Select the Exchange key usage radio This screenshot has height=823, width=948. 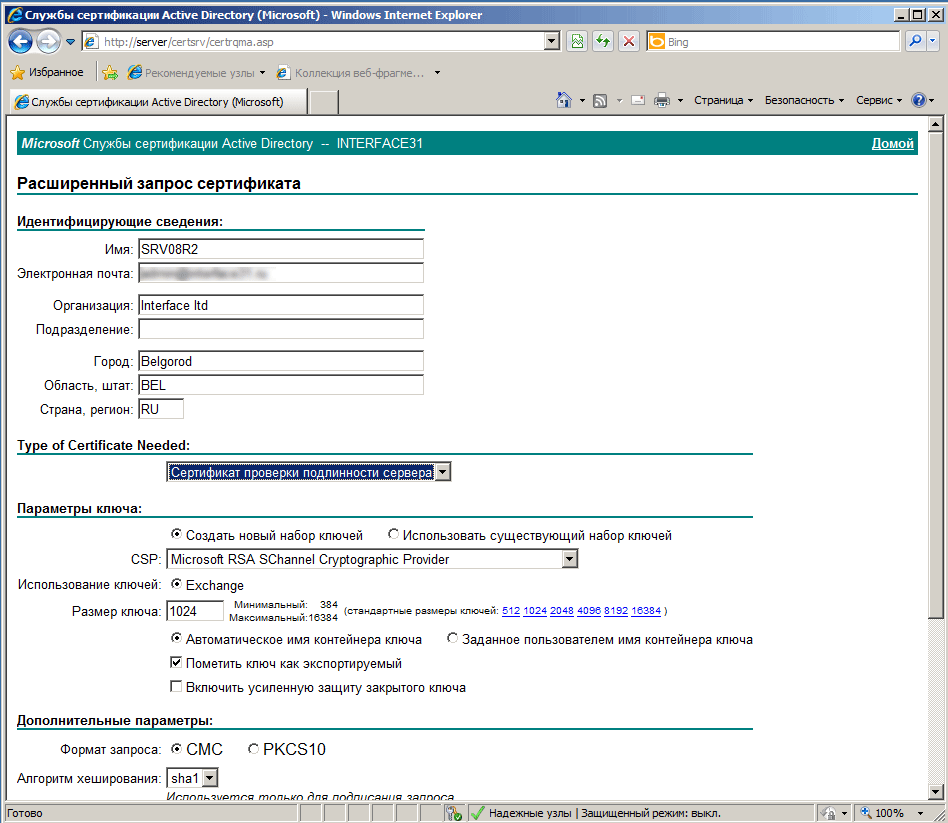click(176, 584)
